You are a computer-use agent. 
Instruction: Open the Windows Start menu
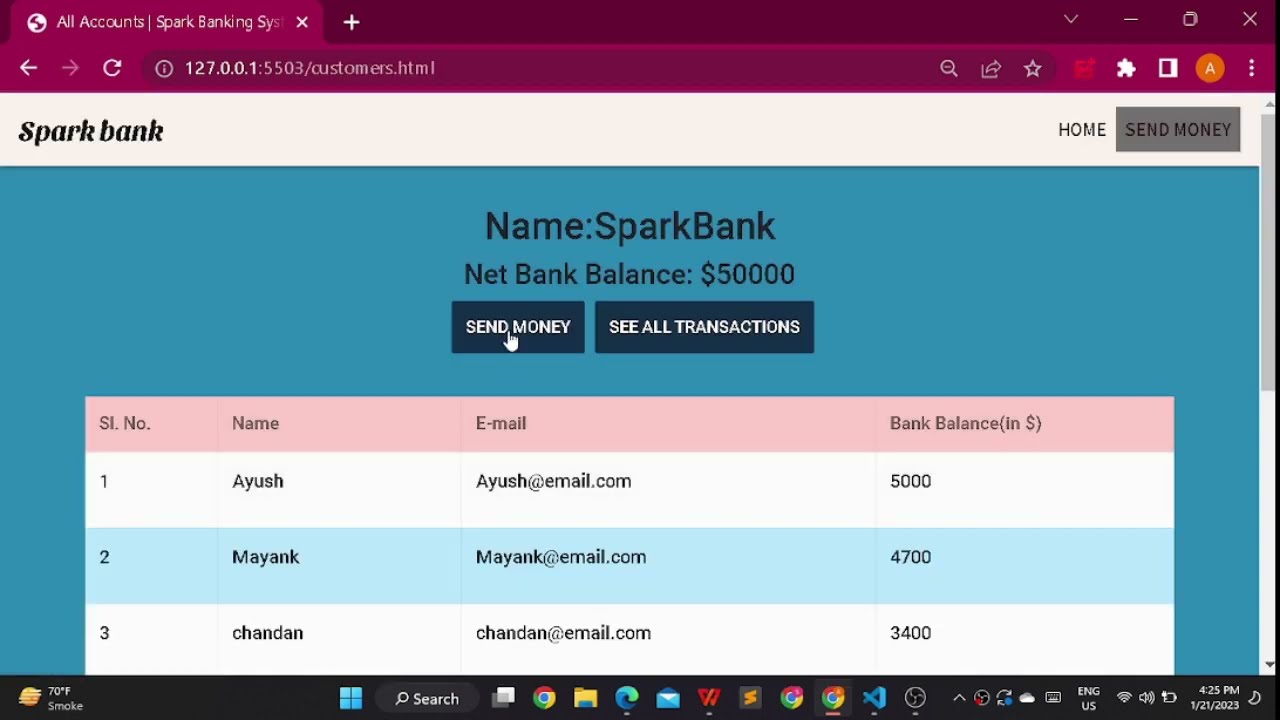351,698
